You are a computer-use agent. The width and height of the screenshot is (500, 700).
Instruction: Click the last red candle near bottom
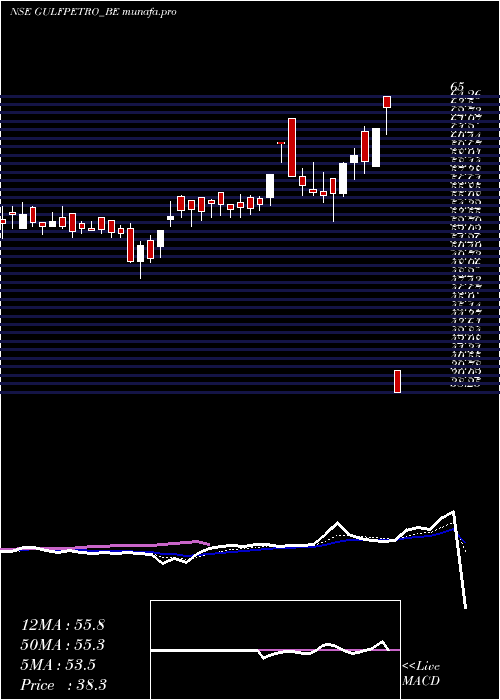397,381
